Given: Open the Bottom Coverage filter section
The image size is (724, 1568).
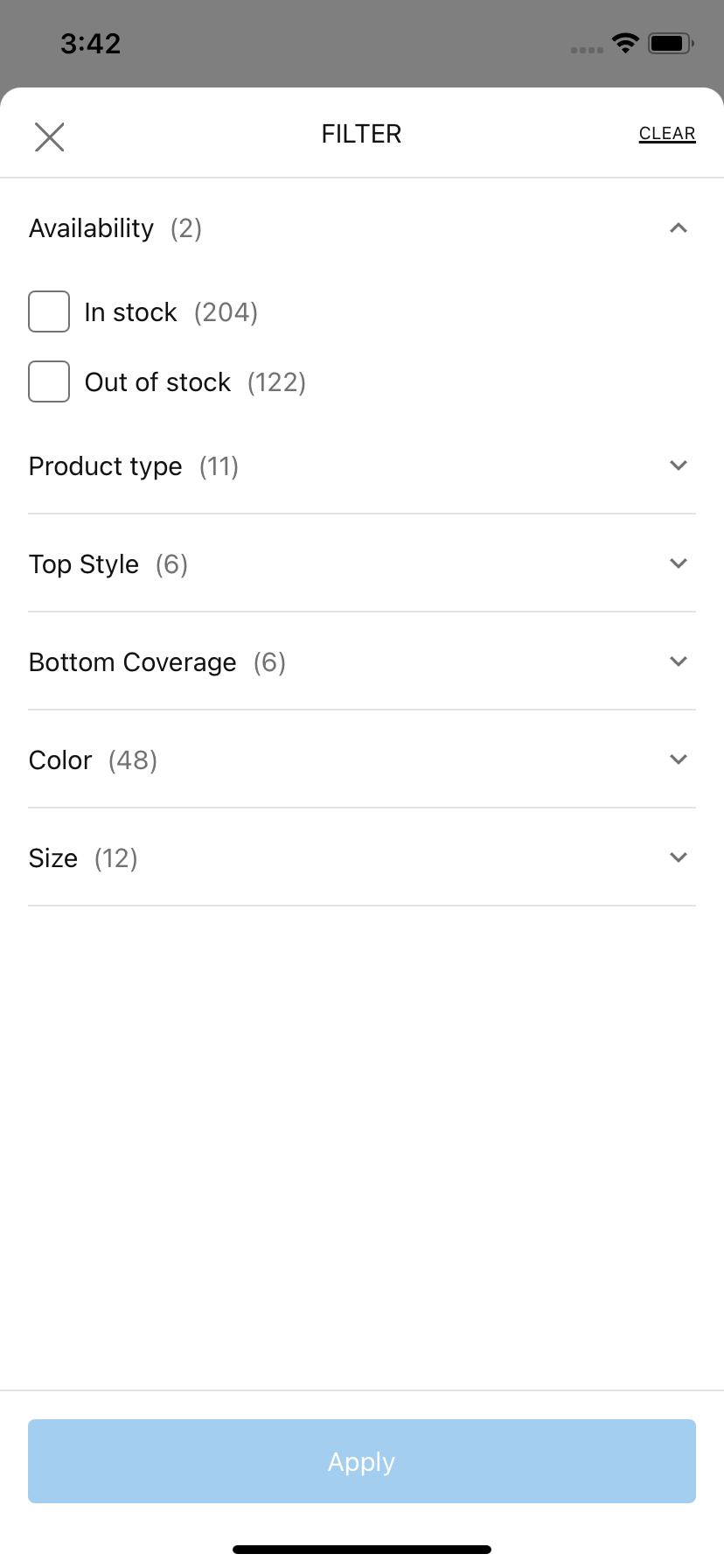Looking at the screenshot, I should (362, 661).
